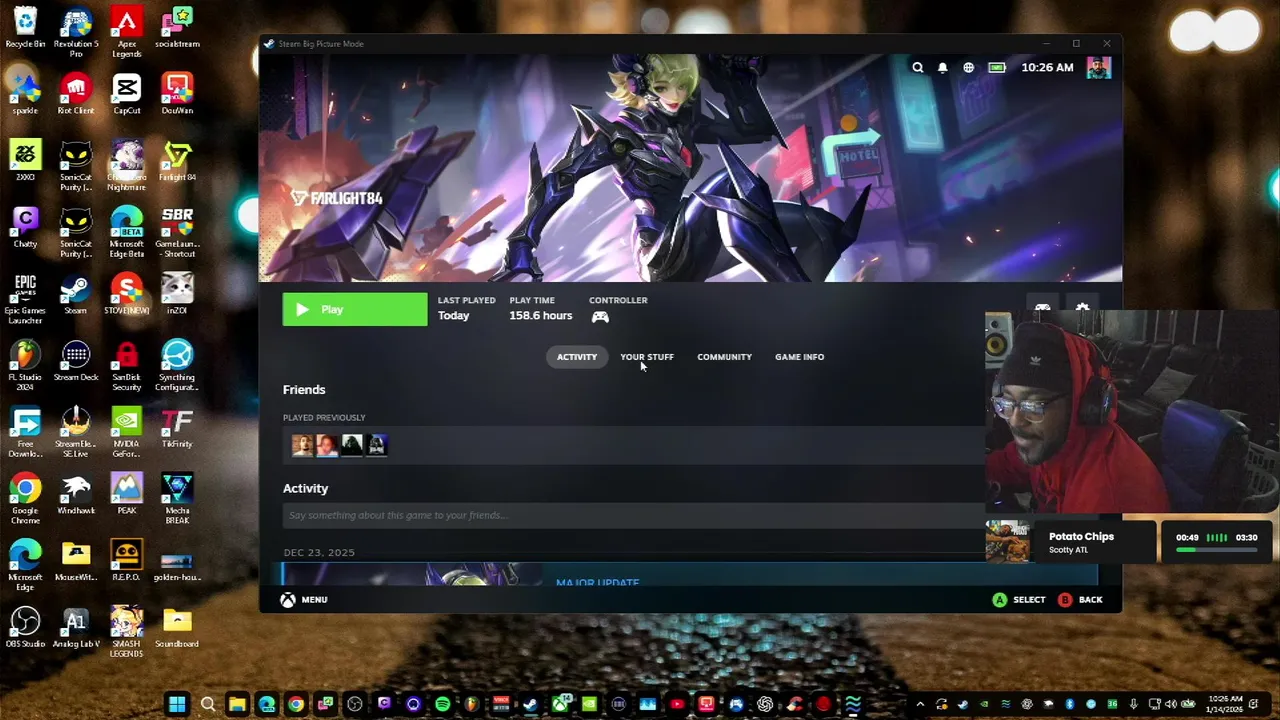Open the GAME INFO tab

[x=799, y=357]
